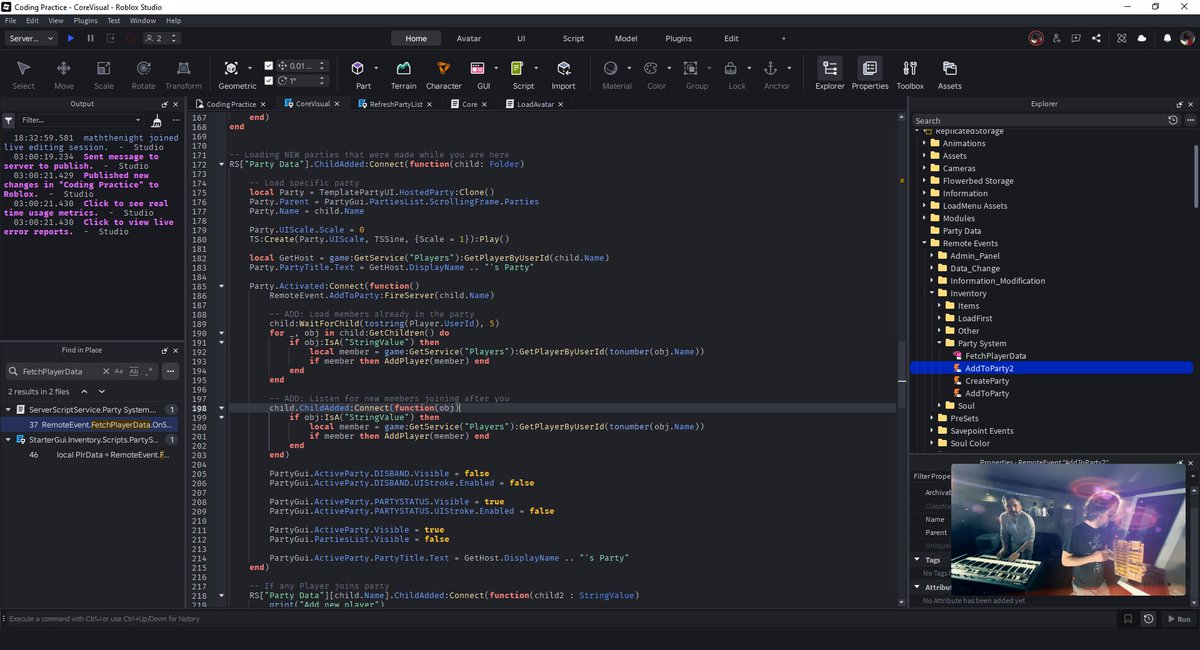
Task: Open the Assets panel
Action: (x=950, y=68)
